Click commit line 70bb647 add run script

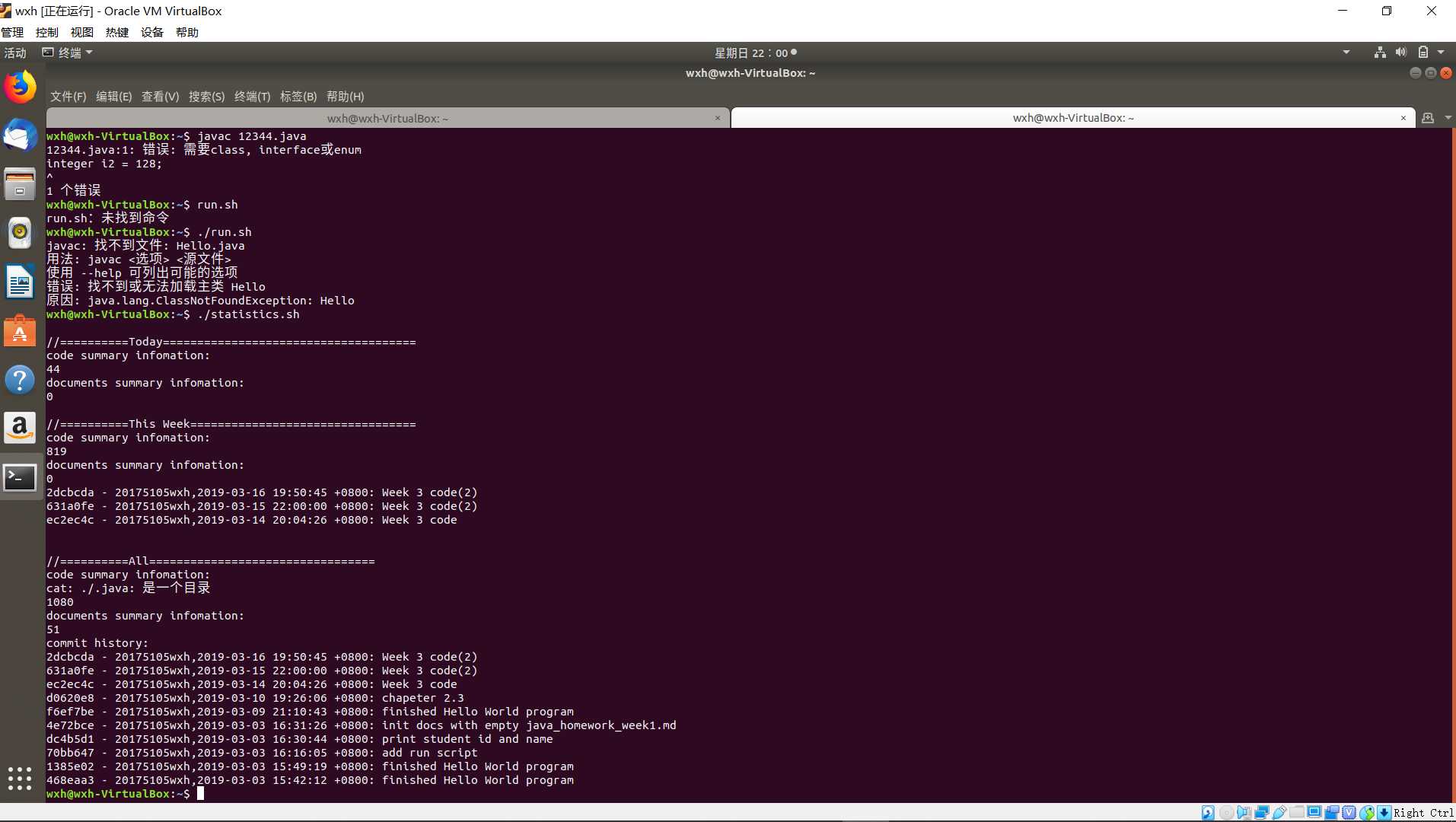coord(262,753)
